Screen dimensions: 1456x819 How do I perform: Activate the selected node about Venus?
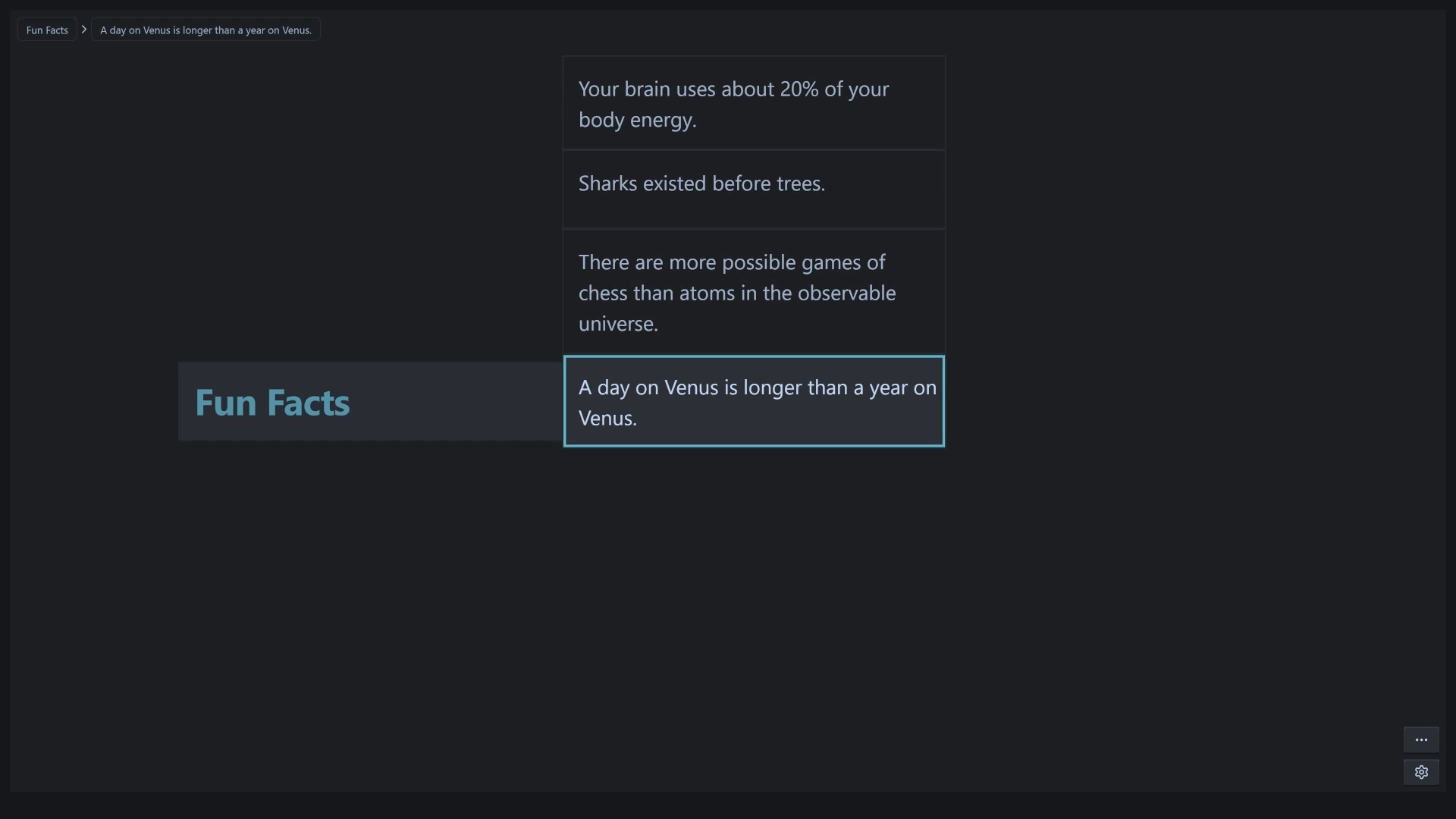coord(753,402)
